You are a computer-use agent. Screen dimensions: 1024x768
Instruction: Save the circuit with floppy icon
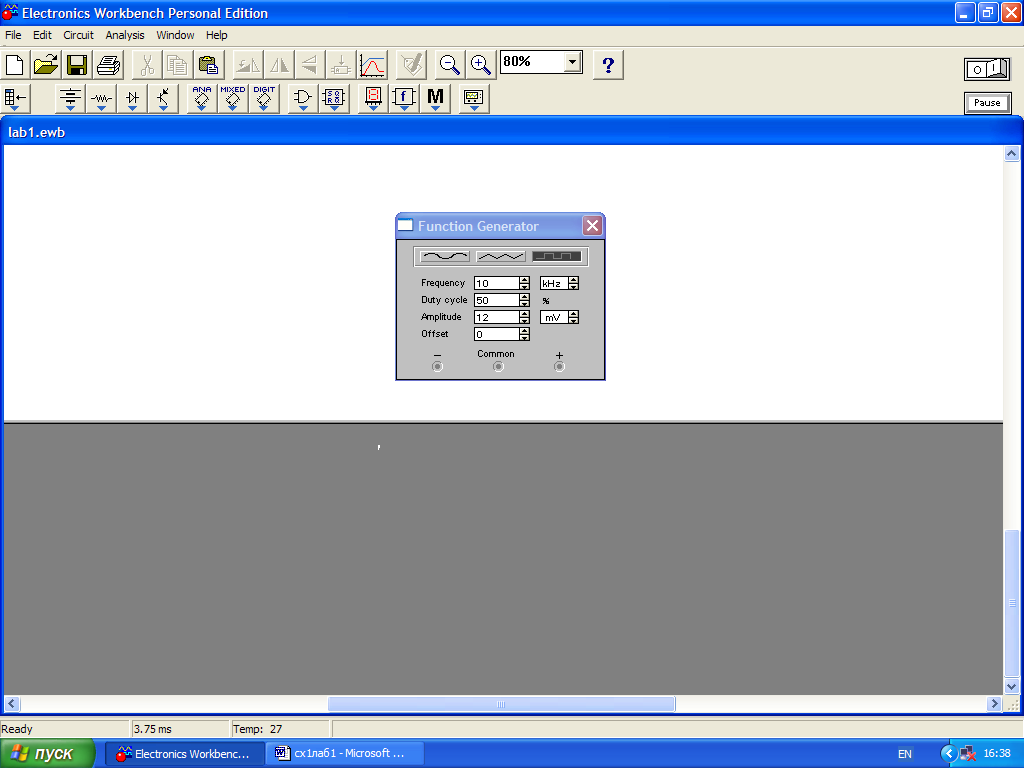coord(77,65)
